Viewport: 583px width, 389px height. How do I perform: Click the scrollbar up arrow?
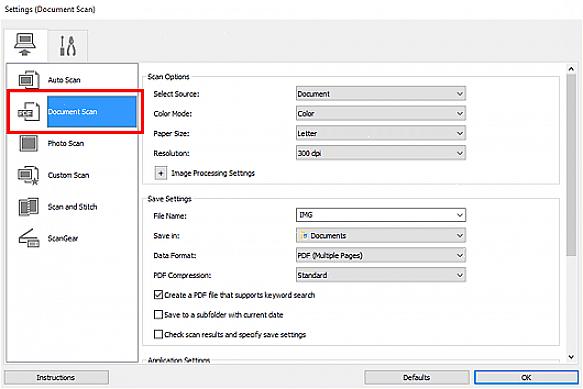click(x=571, y=69)
